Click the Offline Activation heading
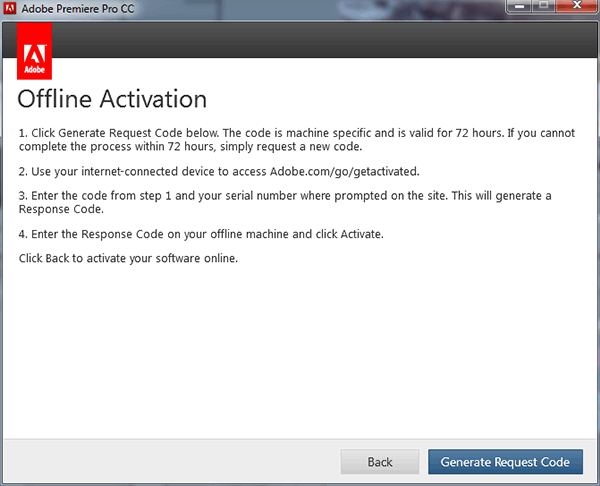This screenshot has width=600, height=486. tap(112, 99)
